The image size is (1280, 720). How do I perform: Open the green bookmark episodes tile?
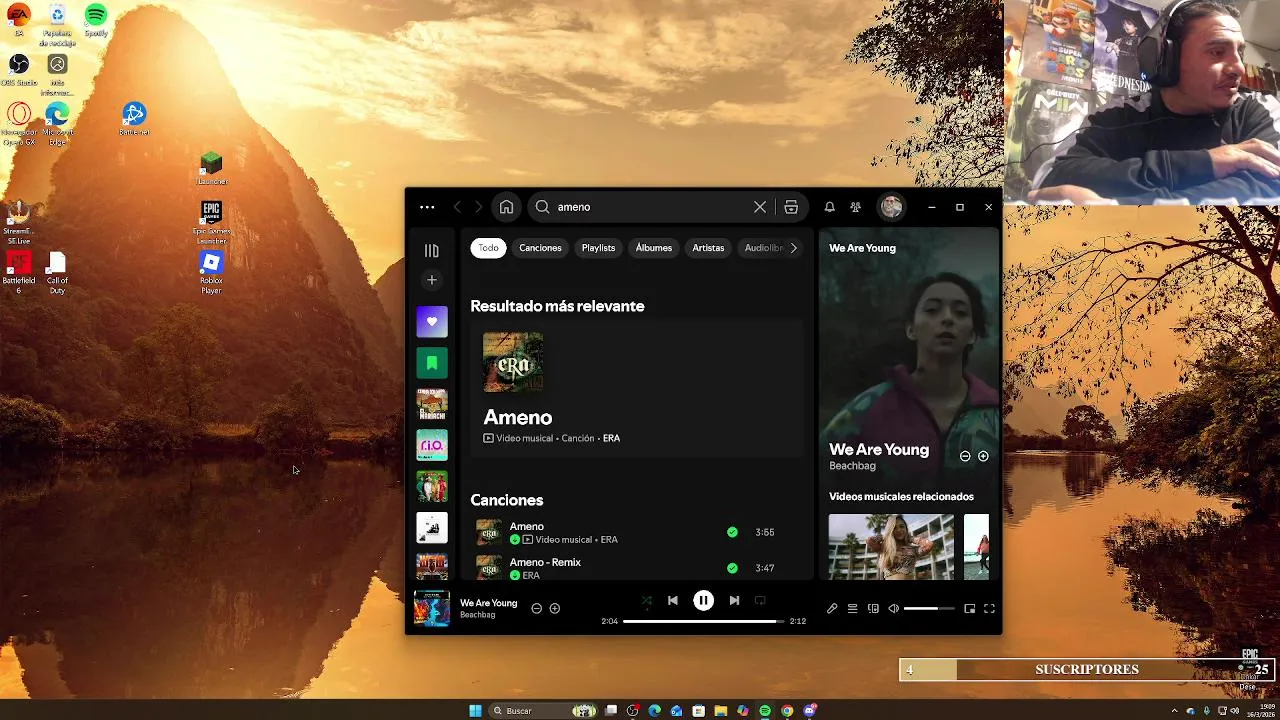[x=432, y=363]
